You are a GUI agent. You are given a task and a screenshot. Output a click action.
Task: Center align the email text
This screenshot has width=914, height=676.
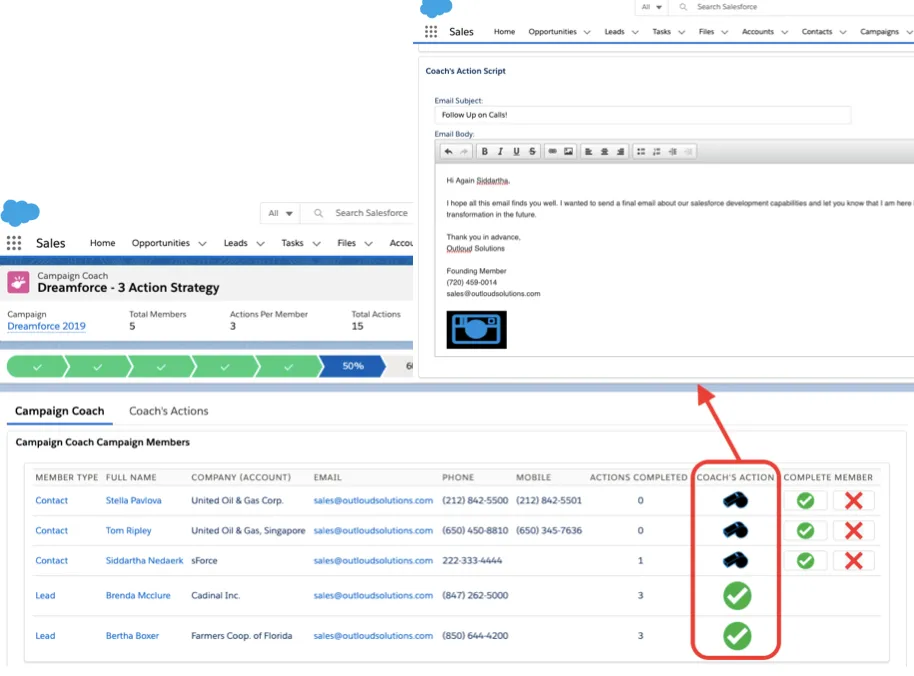click(604, 152)
